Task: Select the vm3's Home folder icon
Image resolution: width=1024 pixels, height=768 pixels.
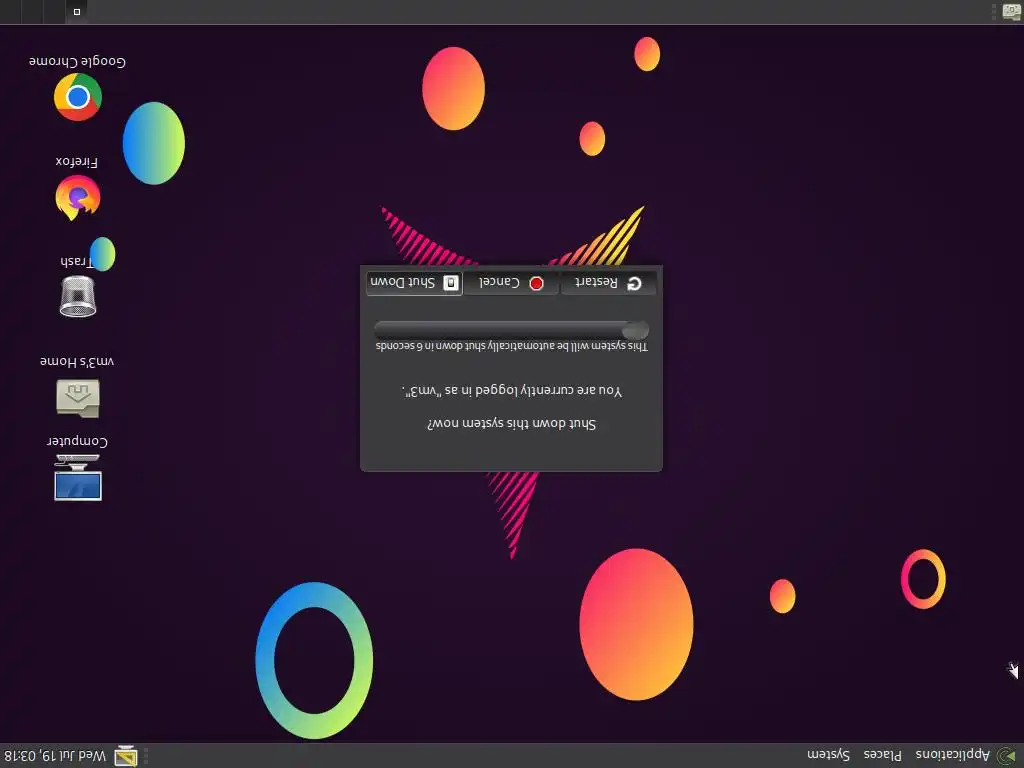Action: click(78, 398)
